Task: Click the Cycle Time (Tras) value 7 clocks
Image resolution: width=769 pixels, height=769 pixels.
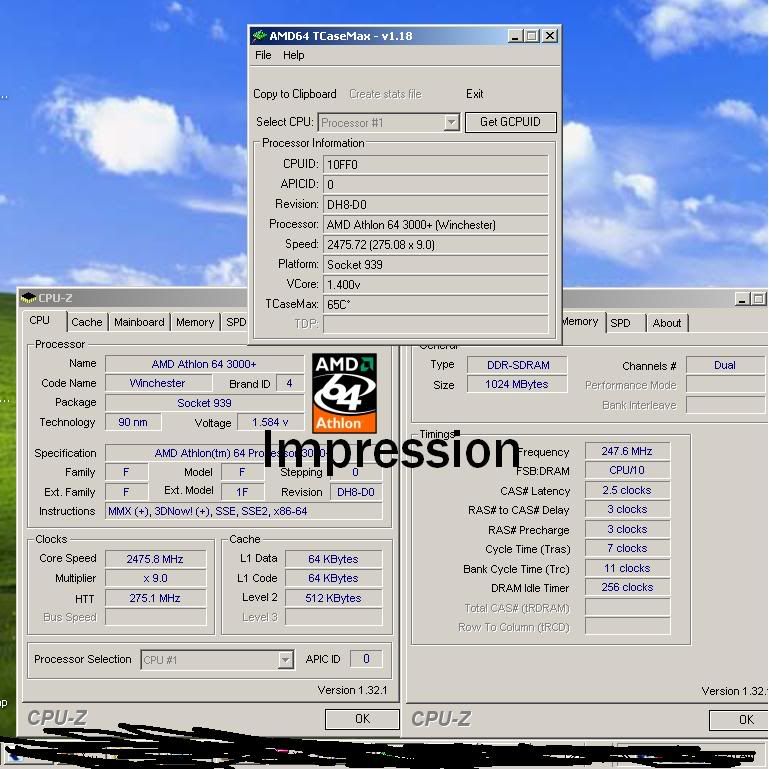Action: pos(627,548)
